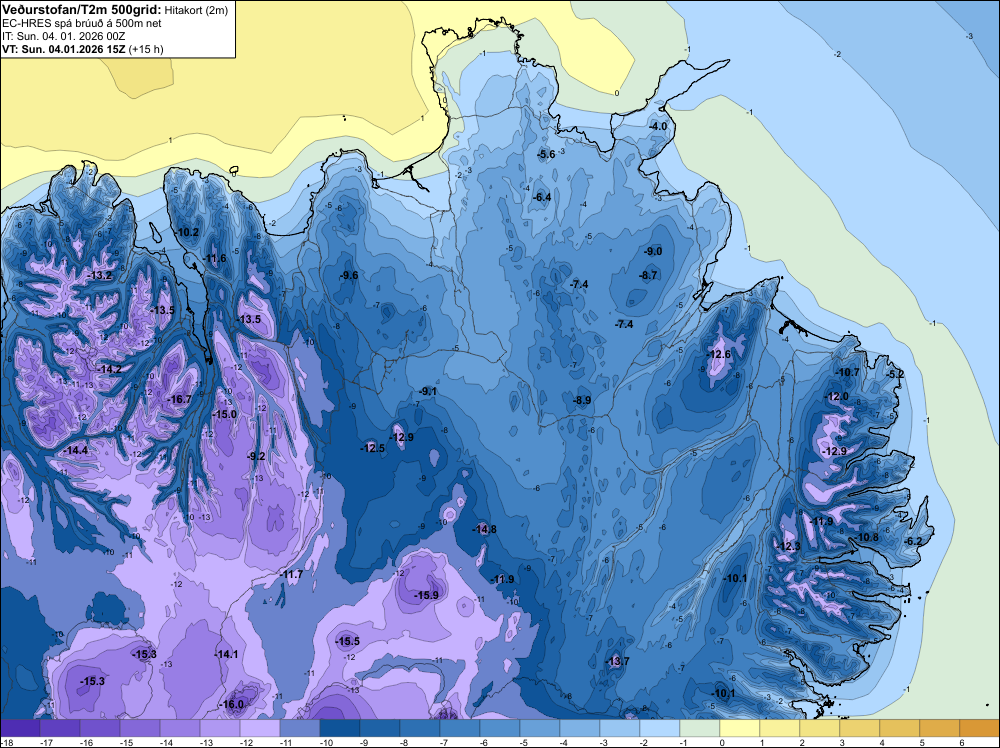Click the -12.3 temperature value

tap(788, 546)
